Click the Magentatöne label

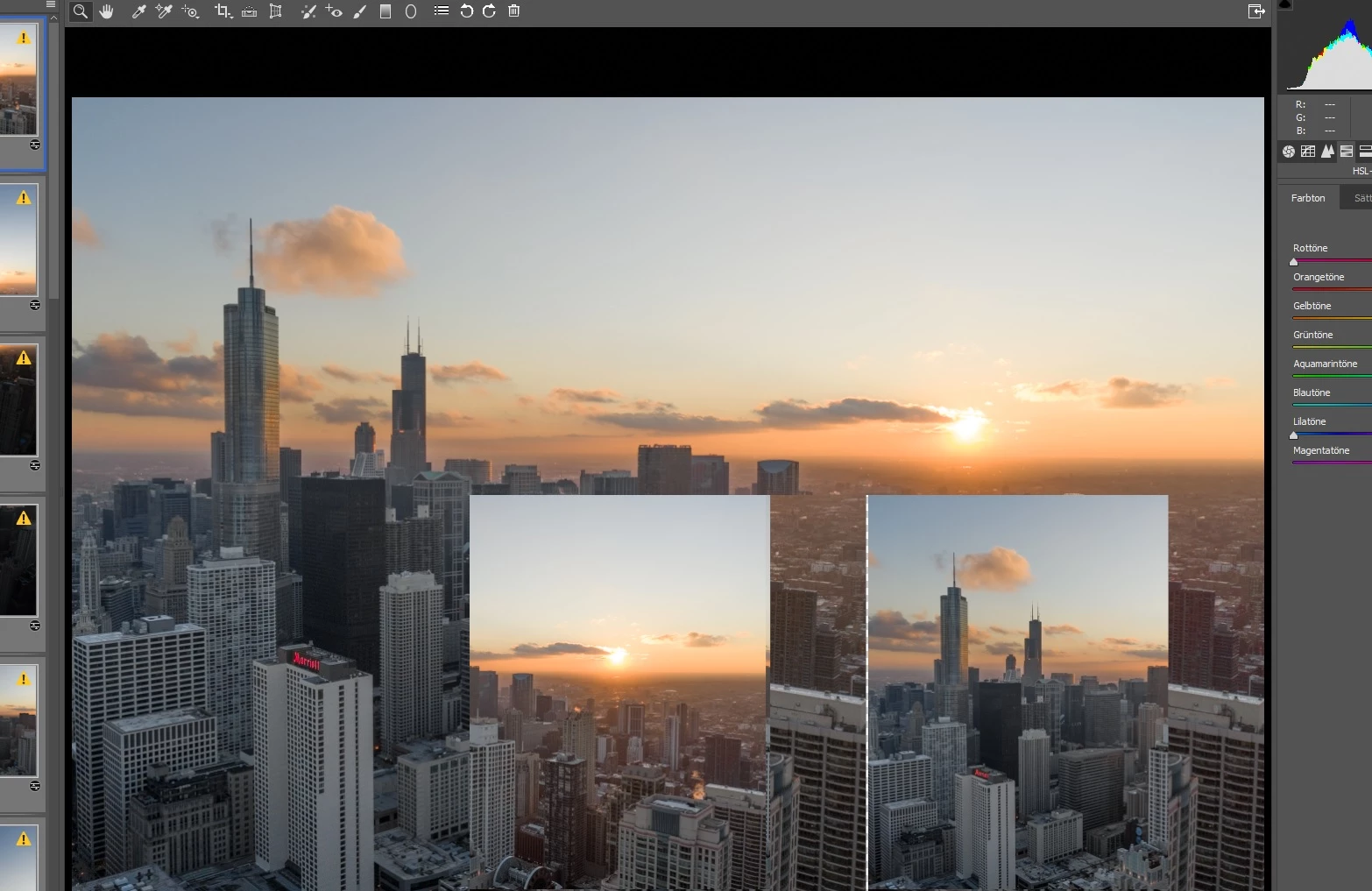[x=1321, y=450]
